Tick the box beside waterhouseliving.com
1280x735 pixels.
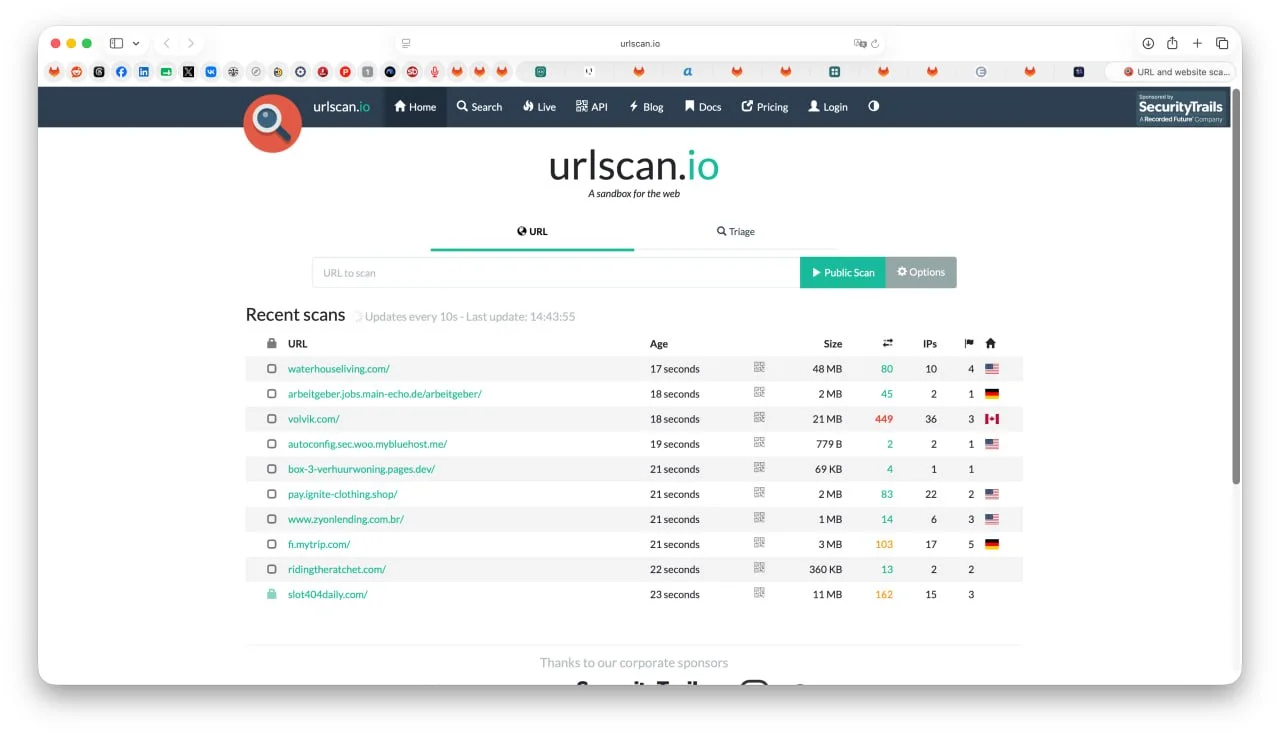271,368
